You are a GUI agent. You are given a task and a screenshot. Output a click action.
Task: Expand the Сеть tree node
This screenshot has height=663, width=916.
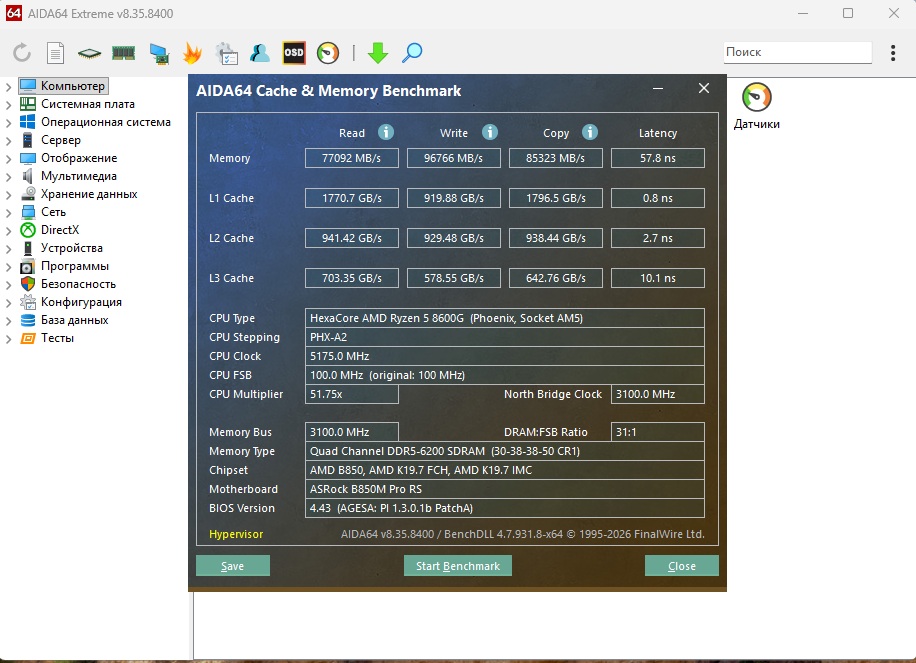(8, 213)
